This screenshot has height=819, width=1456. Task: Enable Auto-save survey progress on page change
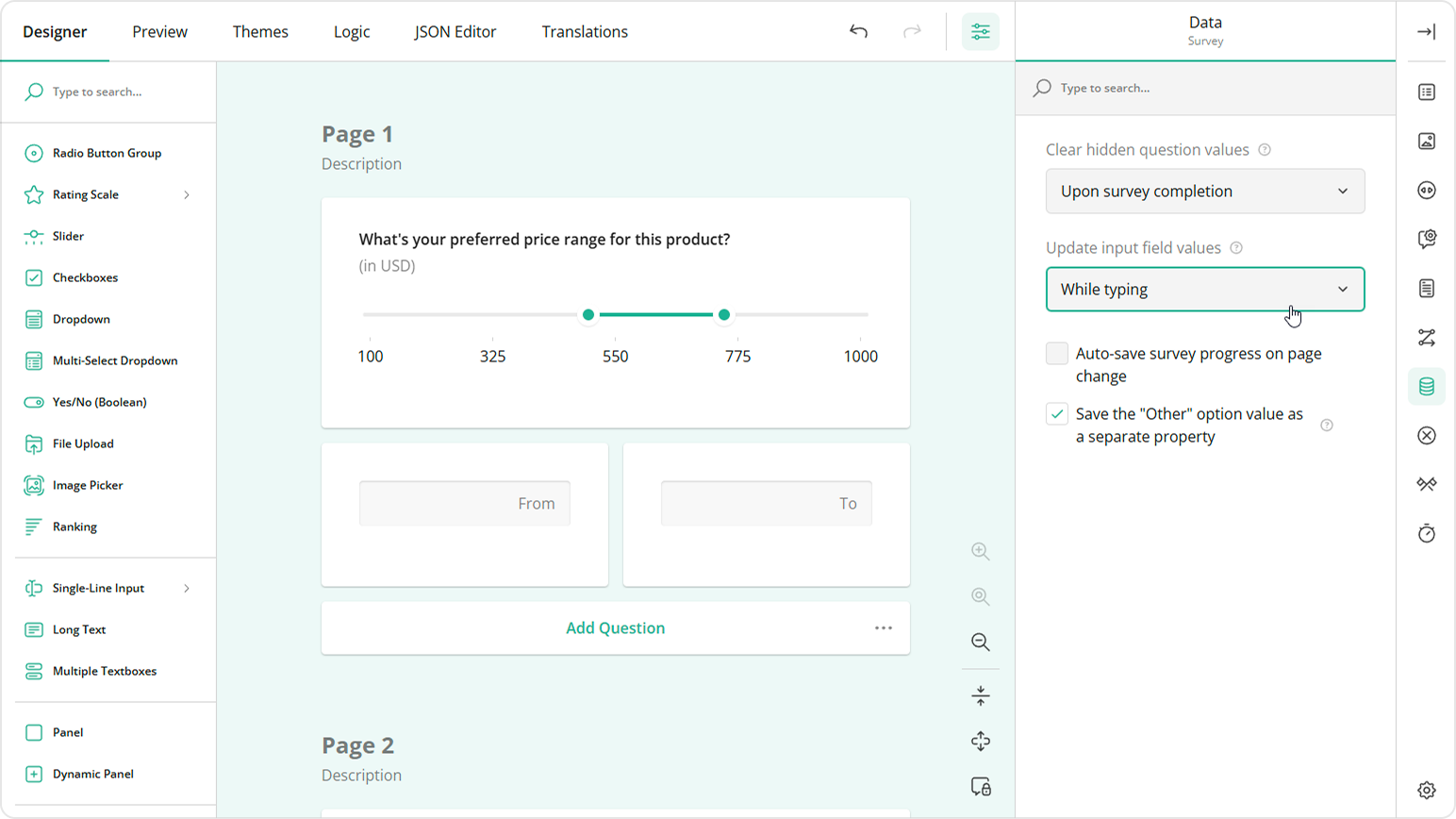tap(1056, 353)
